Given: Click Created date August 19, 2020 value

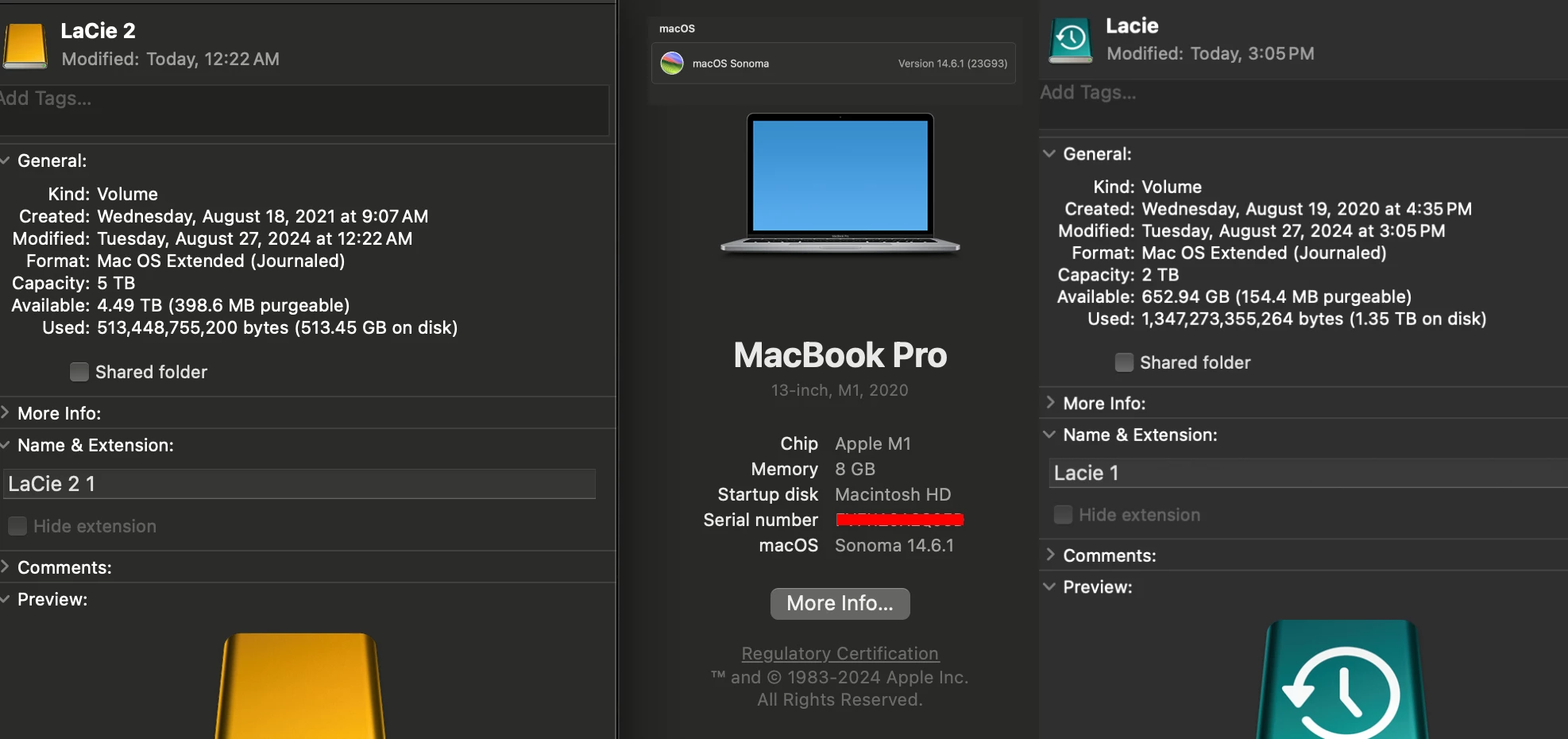Looking at the screenshot, I should (x=1307, y=209).
